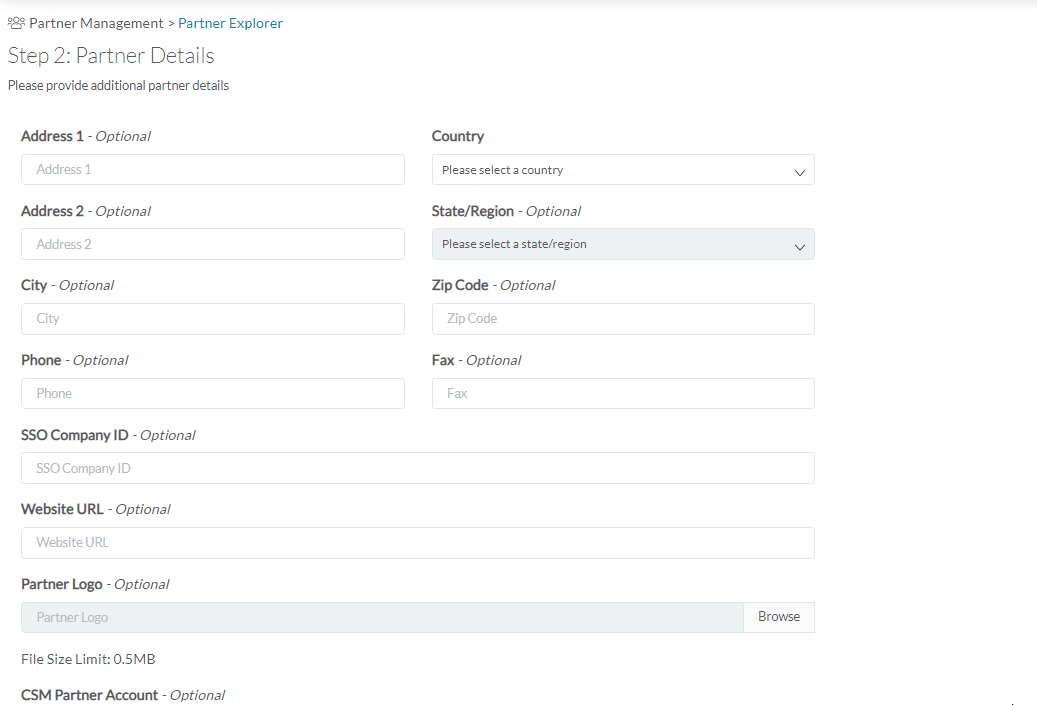Select the Fax input field
This screenshot has width=1037, height=705.
pyautogui.click(x=622, y=393)
